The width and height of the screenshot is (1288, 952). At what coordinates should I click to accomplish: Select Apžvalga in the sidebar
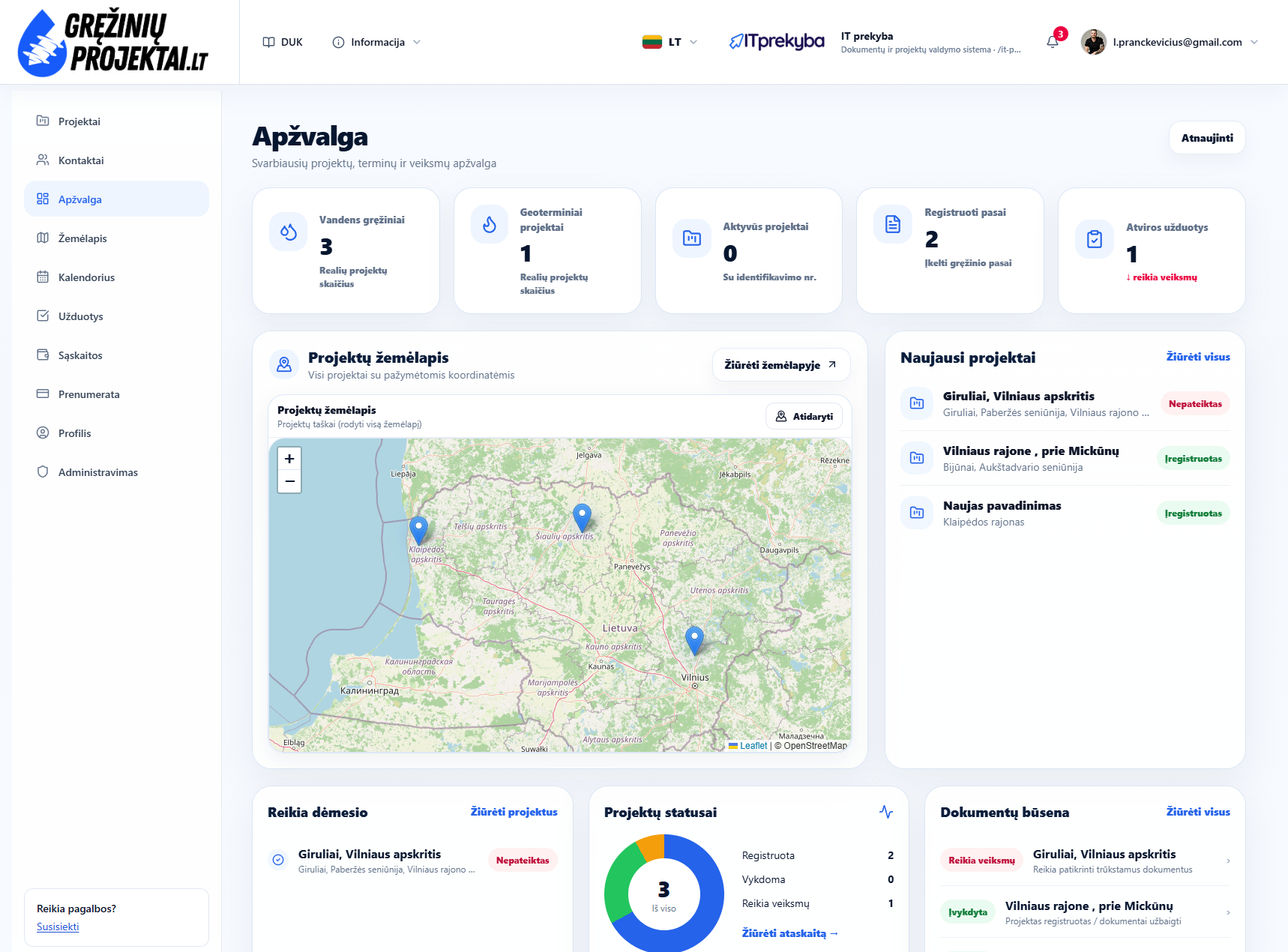pos(116,199)
